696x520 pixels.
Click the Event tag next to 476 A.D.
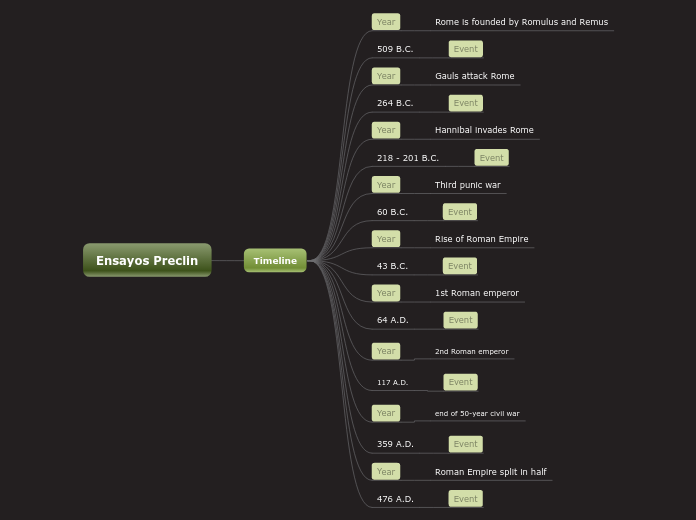[x=466, y=499]
